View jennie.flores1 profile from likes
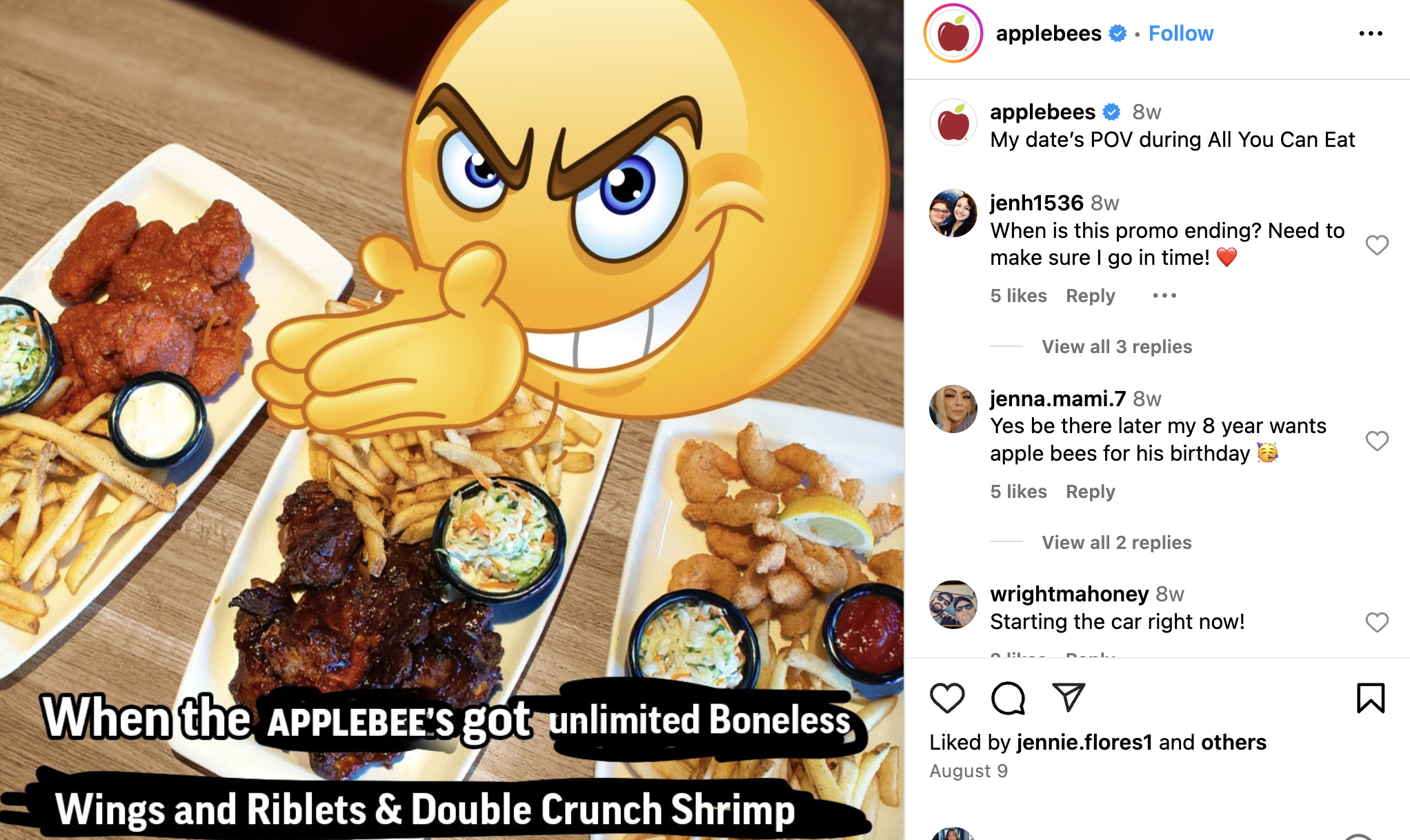This screenshot has width=1410, height=840. click(x=1084, y=742)
